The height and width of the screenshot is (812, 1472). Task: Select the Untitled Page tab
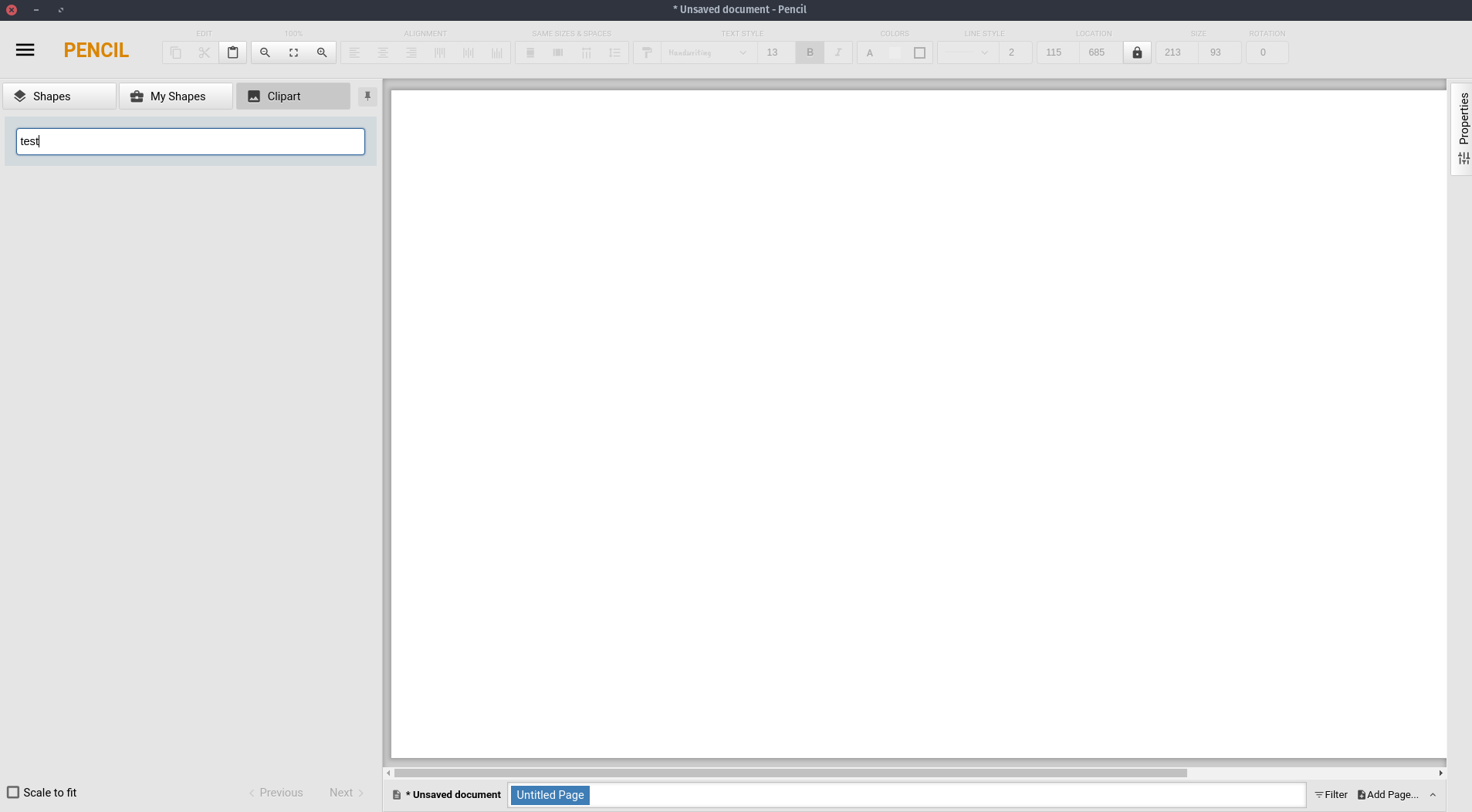[550, 795]
